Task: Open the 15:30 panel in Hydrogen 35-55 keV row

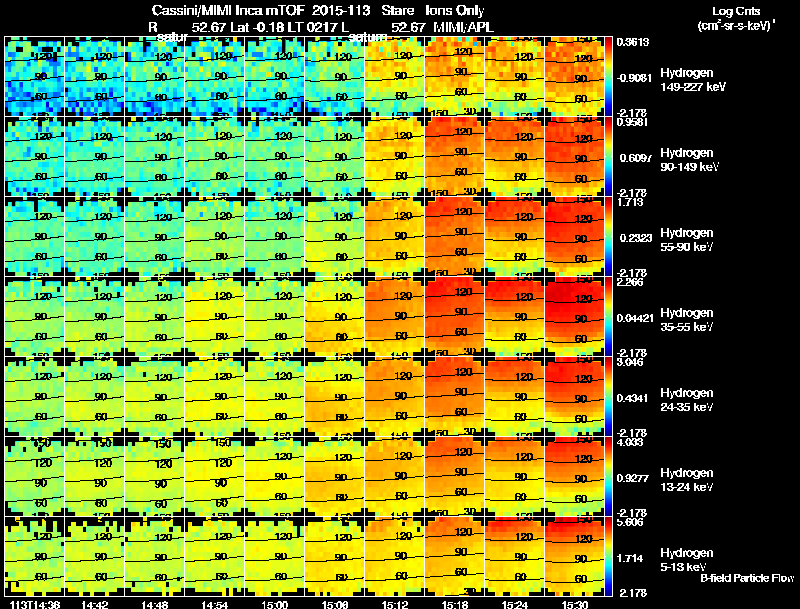Action: [x=574, y=317]
